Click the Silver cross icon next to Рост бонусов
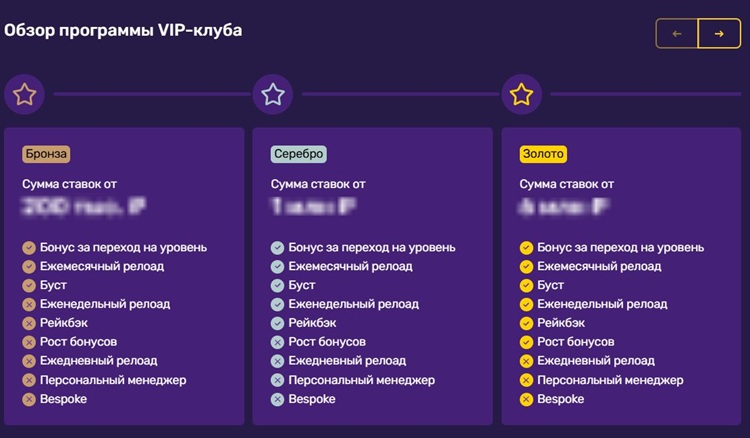 (x=277, y=342)
